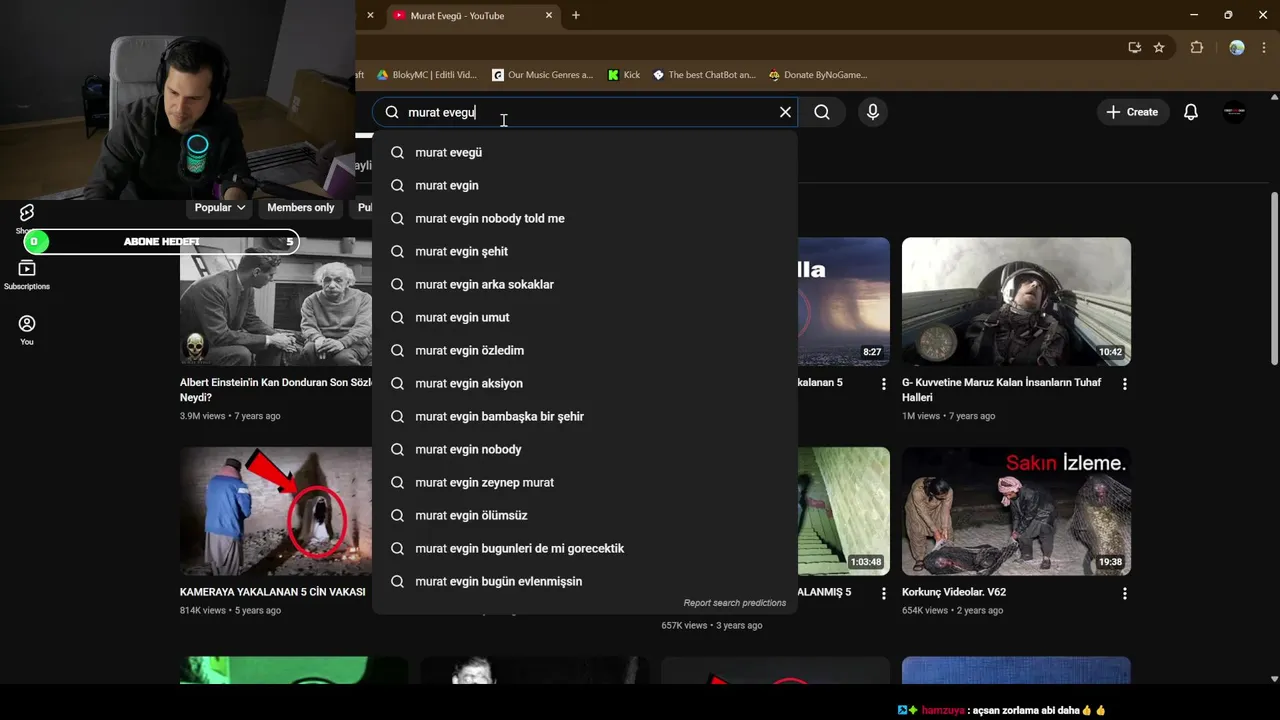Open Subscriptions in the sidebar
The image size is (1280, 720).
pos(27,275)
